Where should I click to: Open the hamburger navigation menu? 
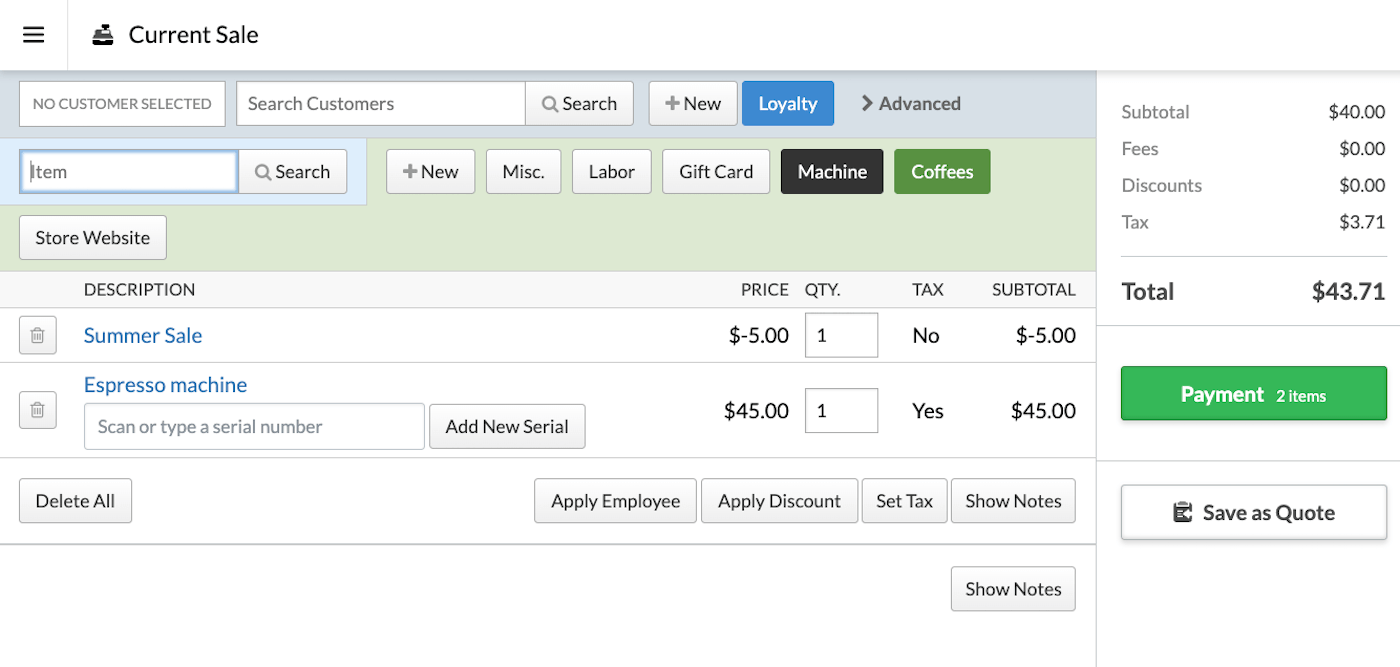tap(34, 35)
